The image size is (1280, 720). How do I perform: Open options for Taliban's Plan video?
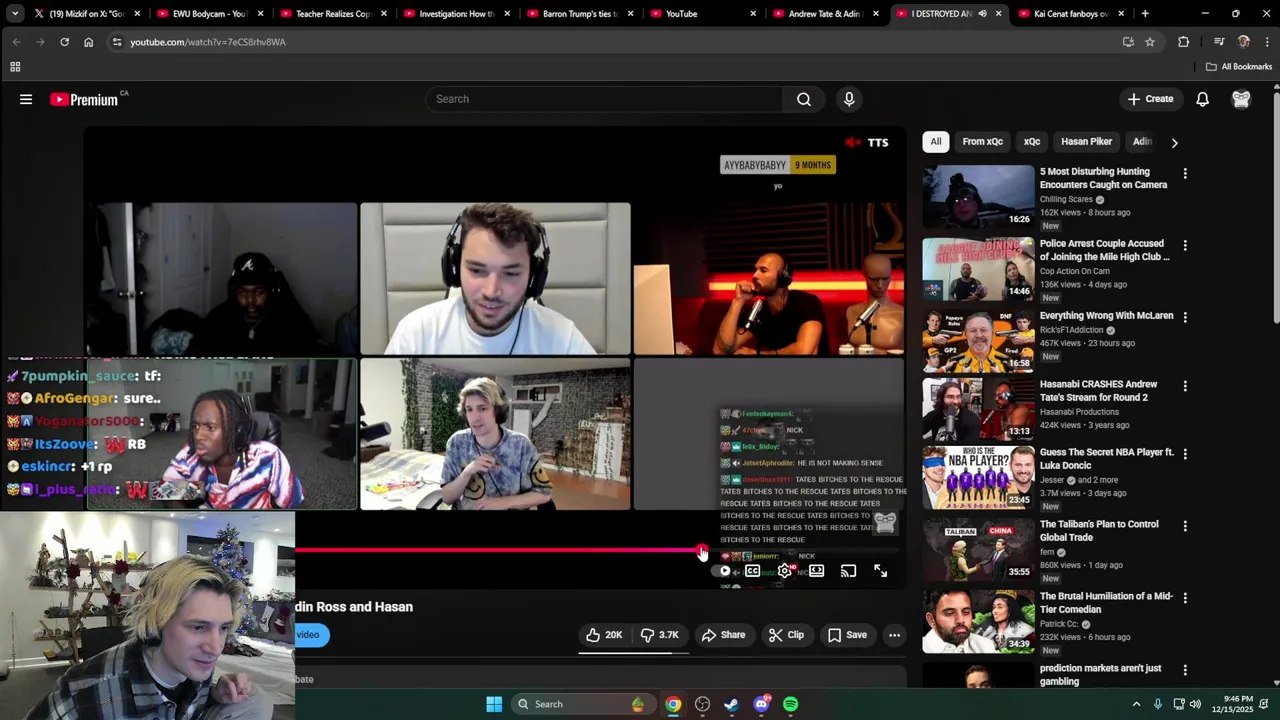1185,526
